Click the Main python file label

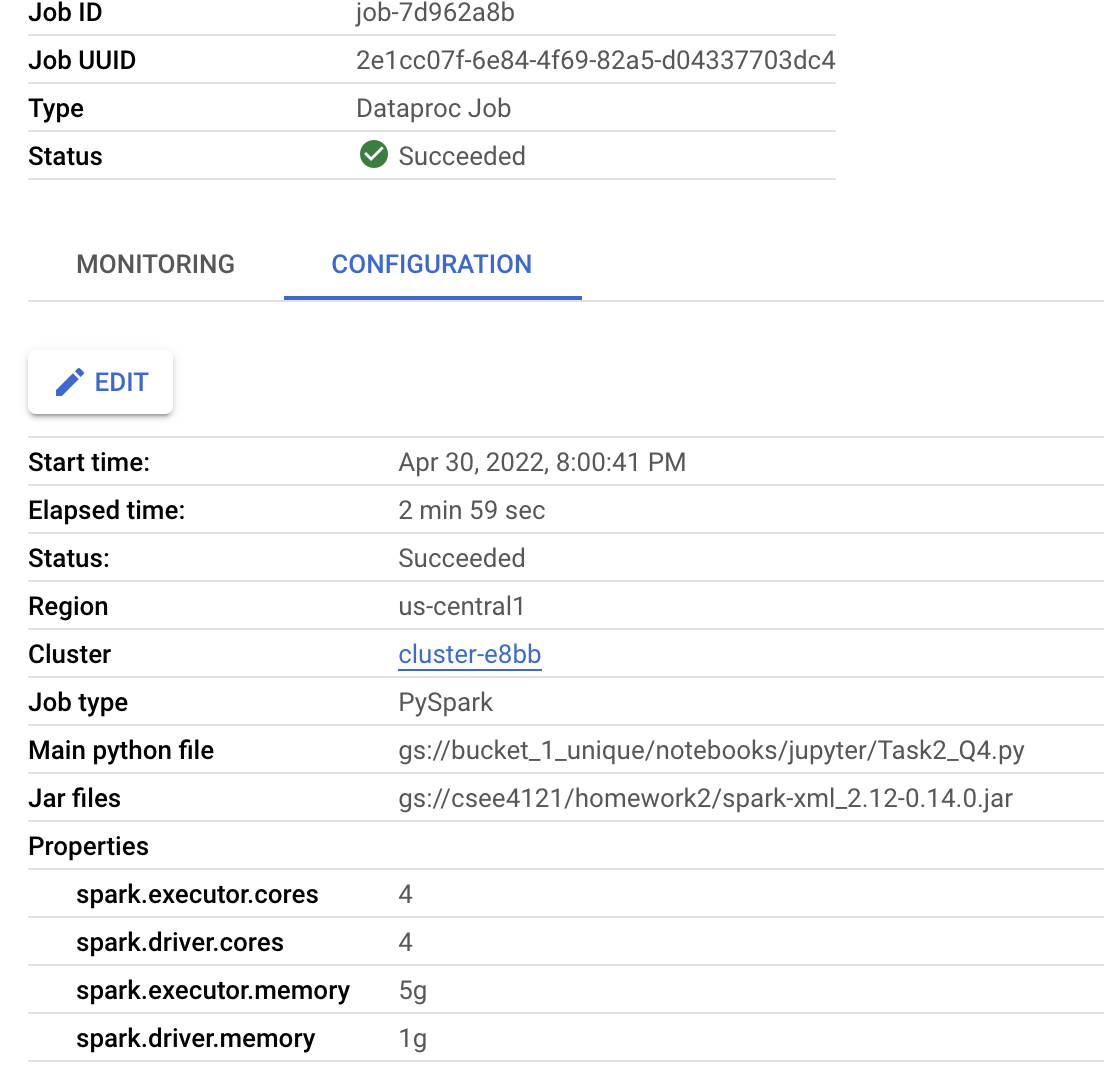pyautogui.click(x=121, y=751)
